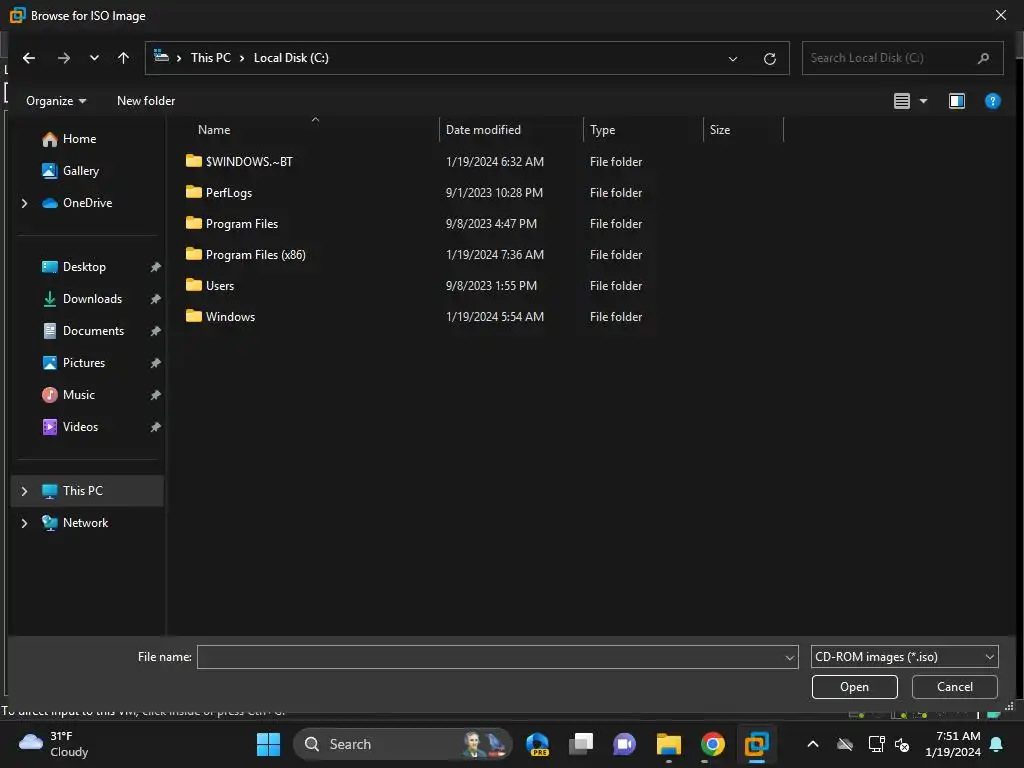The width and height of the screenshot is (1024, 768).
Task: Select This PC in the sidebar
Action: (82, 491)
